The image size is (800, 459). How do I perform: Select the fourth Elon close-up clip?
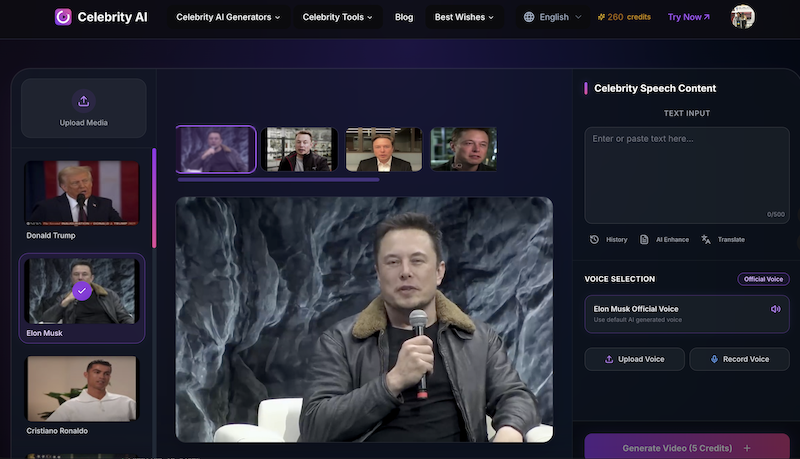pyautogui.click(x=463, y=149)
